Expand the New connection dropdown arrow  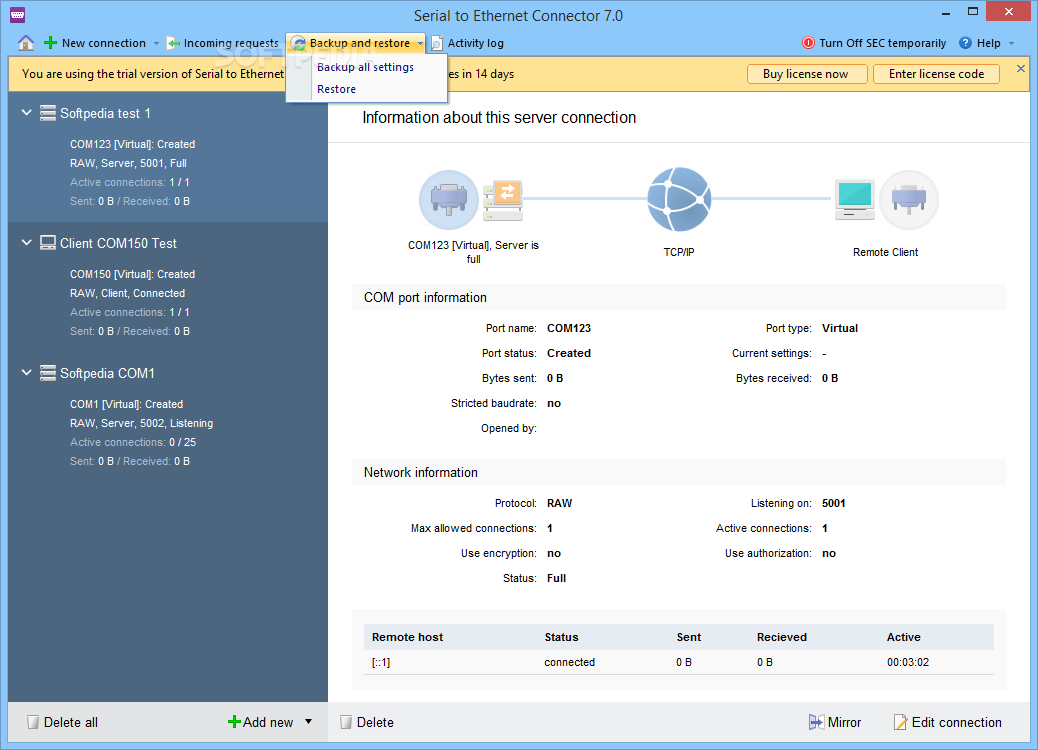coord(156,44)
